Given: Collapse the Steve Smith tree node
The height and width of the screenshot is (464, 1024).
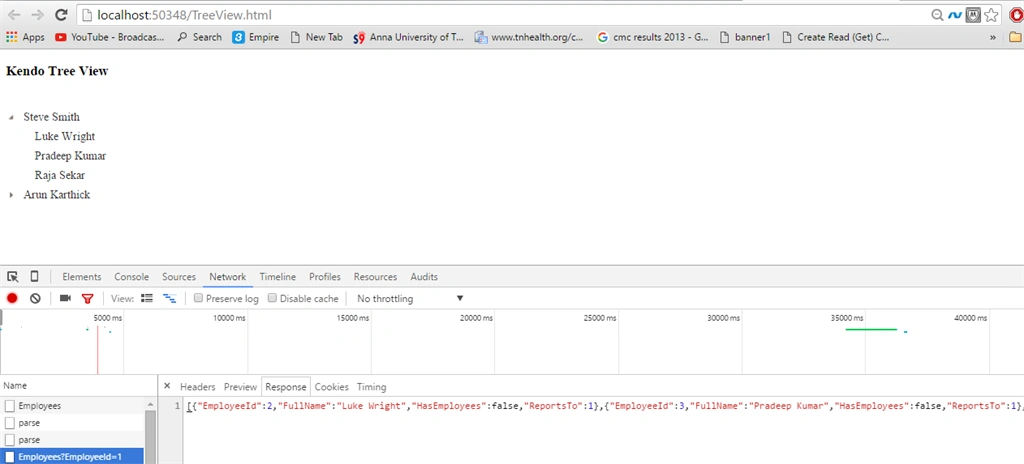Looking at the screenshot, I should (11, 118).
